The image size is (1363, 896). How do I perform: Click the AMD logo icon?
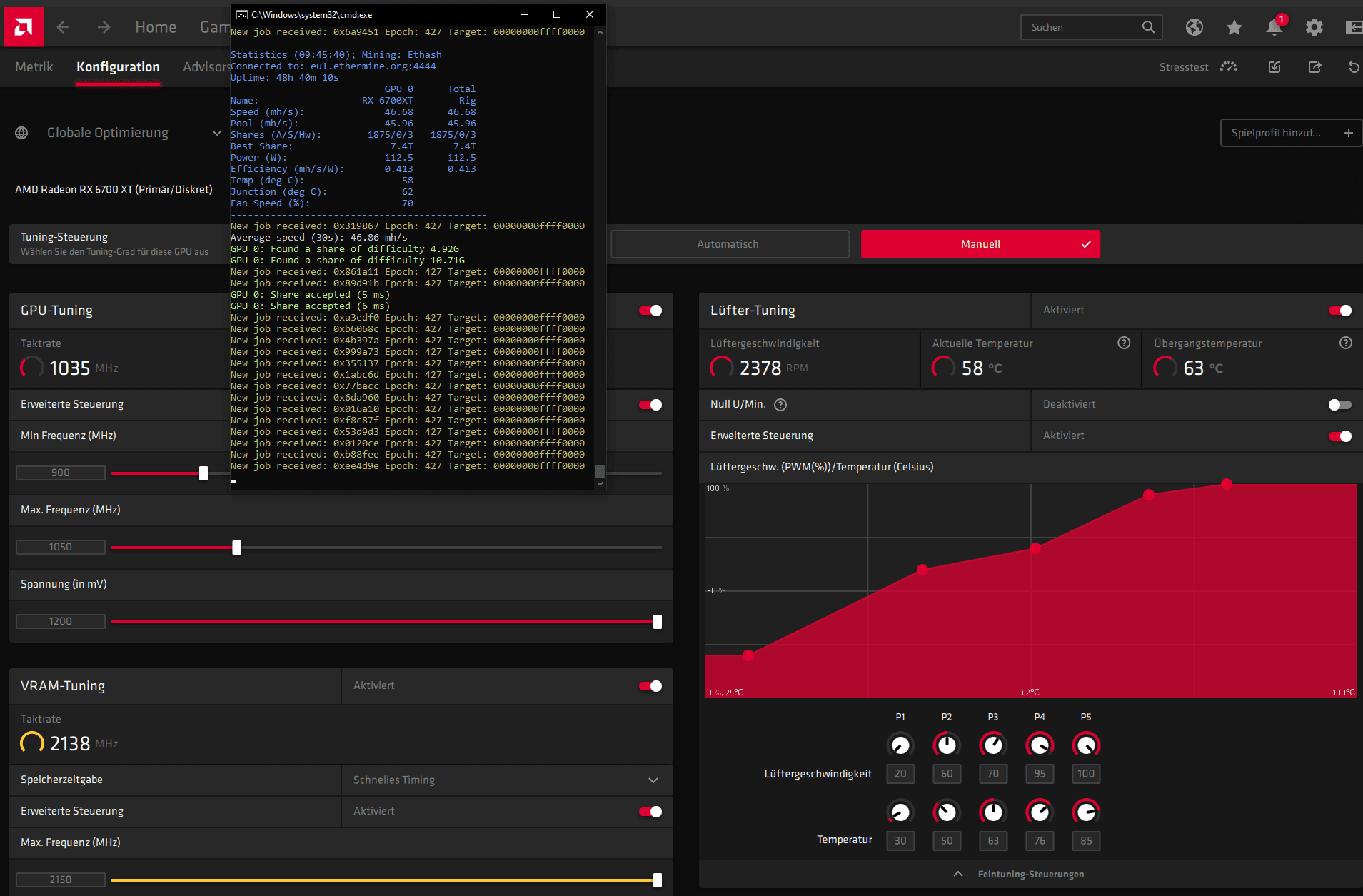[23, 27]
